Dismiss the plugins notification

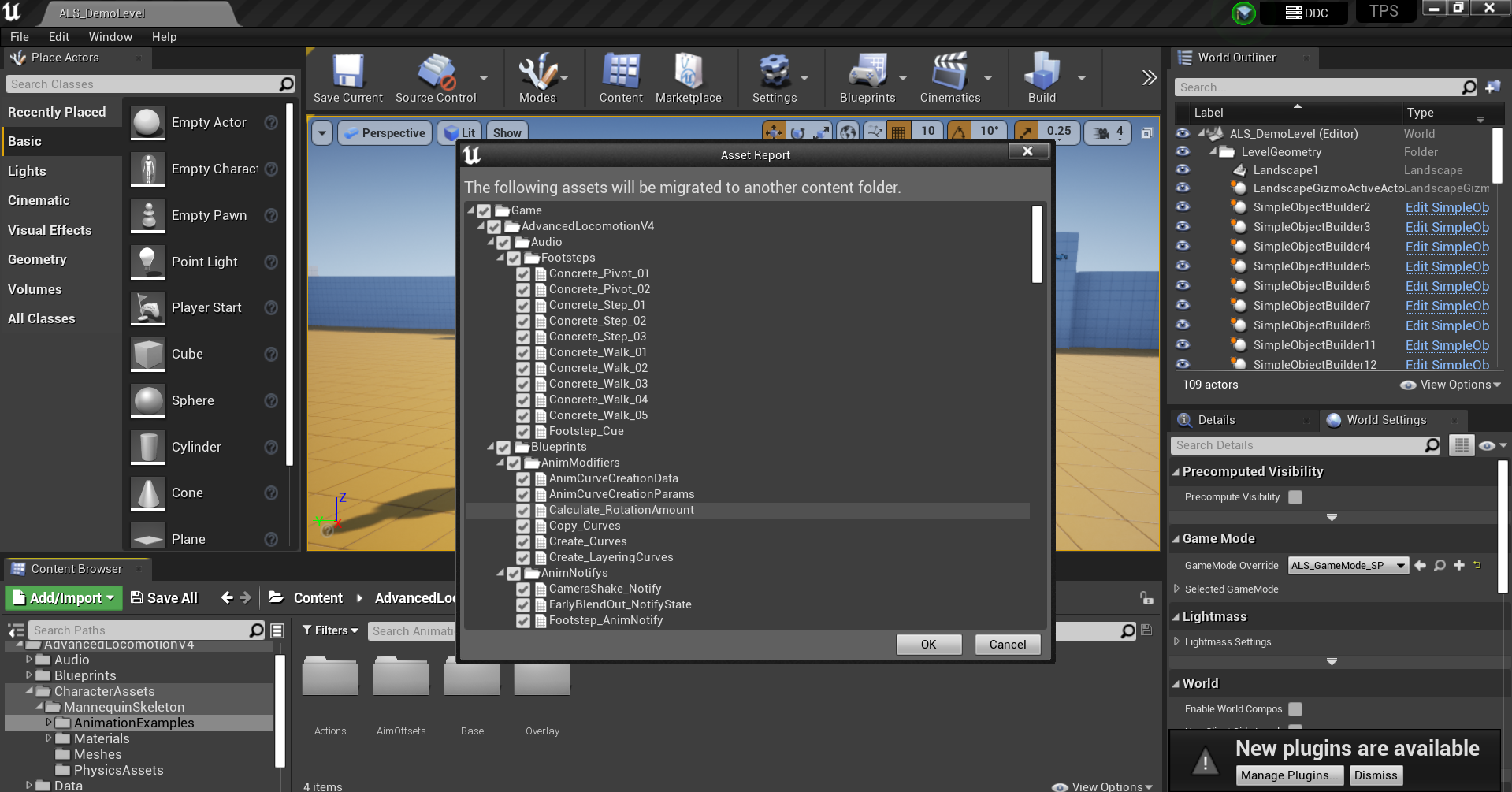click(1376, 775)
